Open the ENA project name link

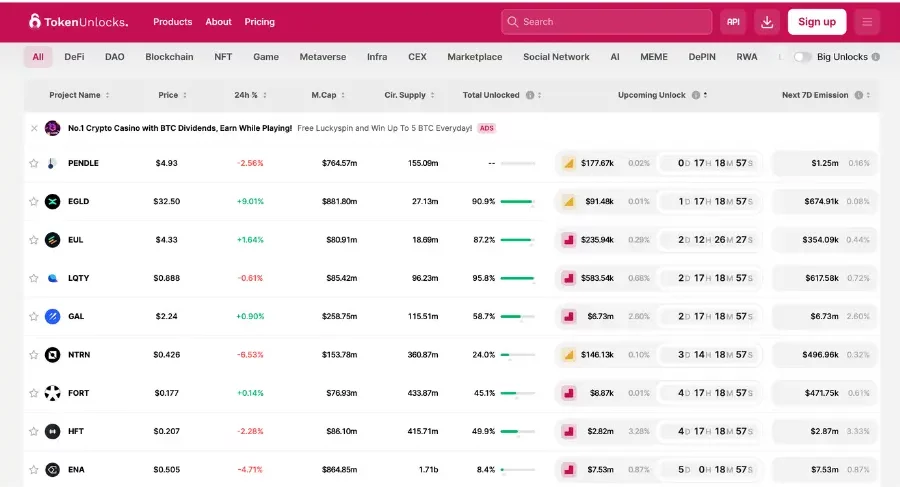[76, 470]
